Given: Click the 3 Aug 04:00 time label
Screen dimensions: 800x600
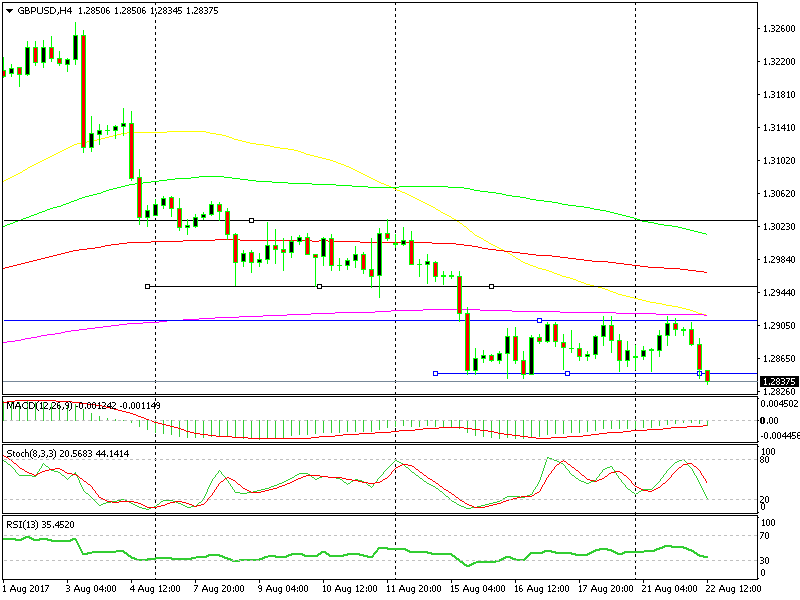Looking at the screenshot, I should click(91, 588).
